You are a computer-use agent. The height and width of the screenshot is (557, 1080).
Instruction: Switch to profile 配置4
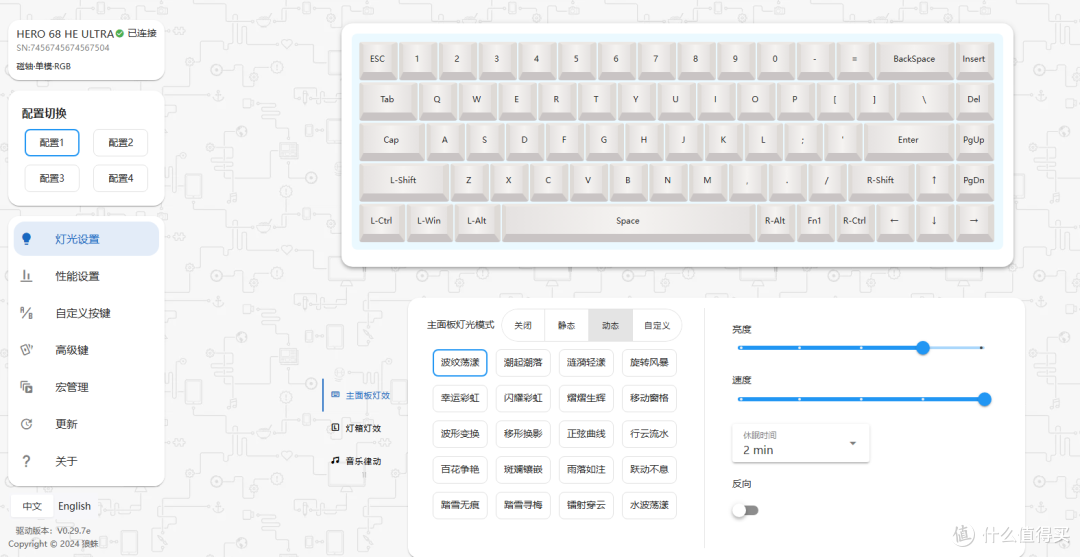tap(121, 178)
